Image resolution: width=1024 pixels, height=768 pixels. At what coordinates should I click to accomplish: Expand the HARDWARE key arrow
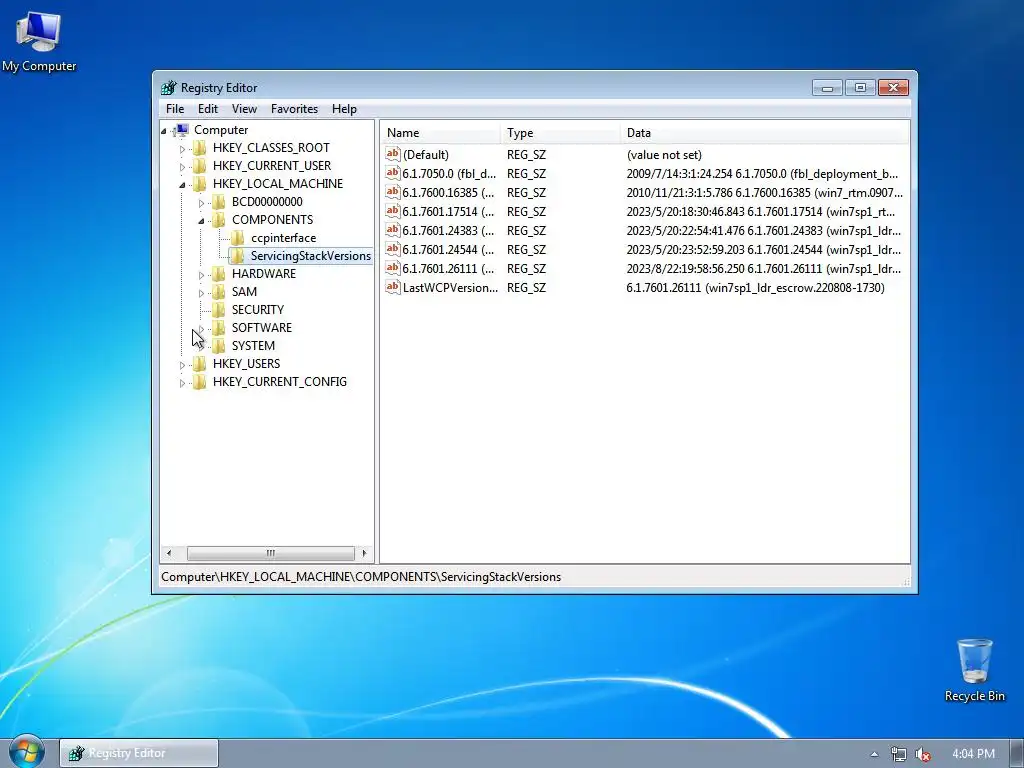point(201,275)
